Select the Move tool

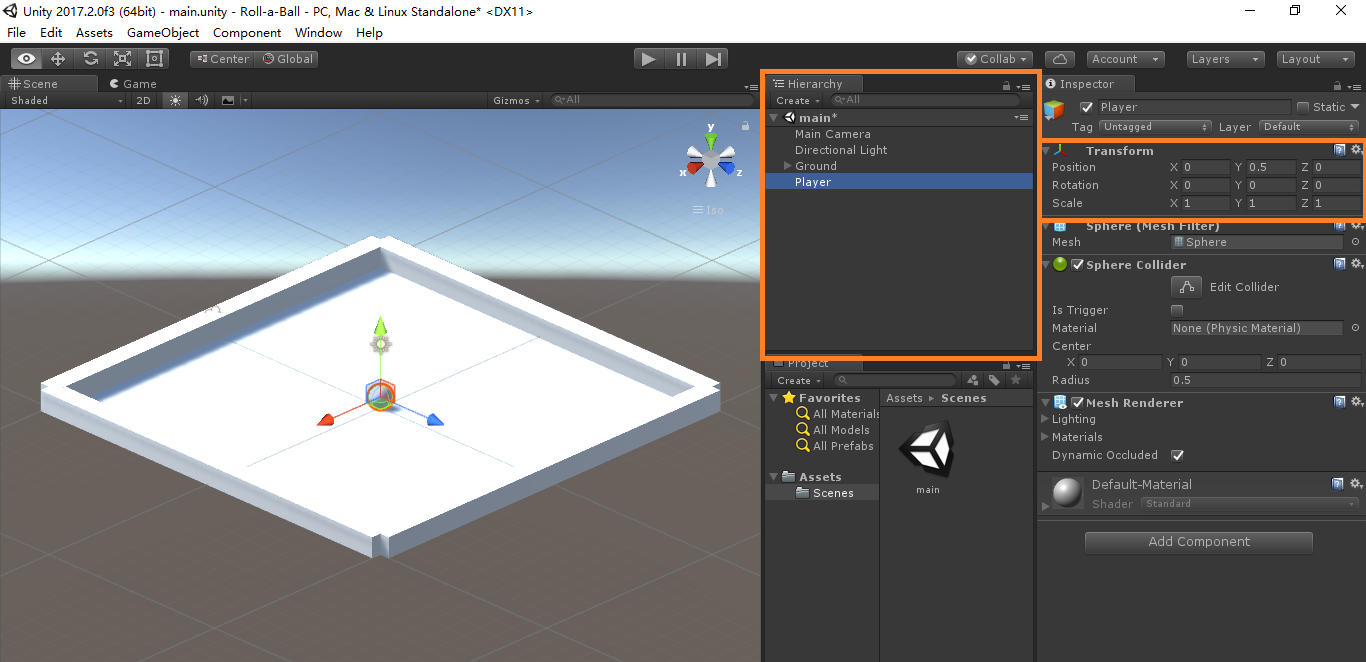coord(58,59)
